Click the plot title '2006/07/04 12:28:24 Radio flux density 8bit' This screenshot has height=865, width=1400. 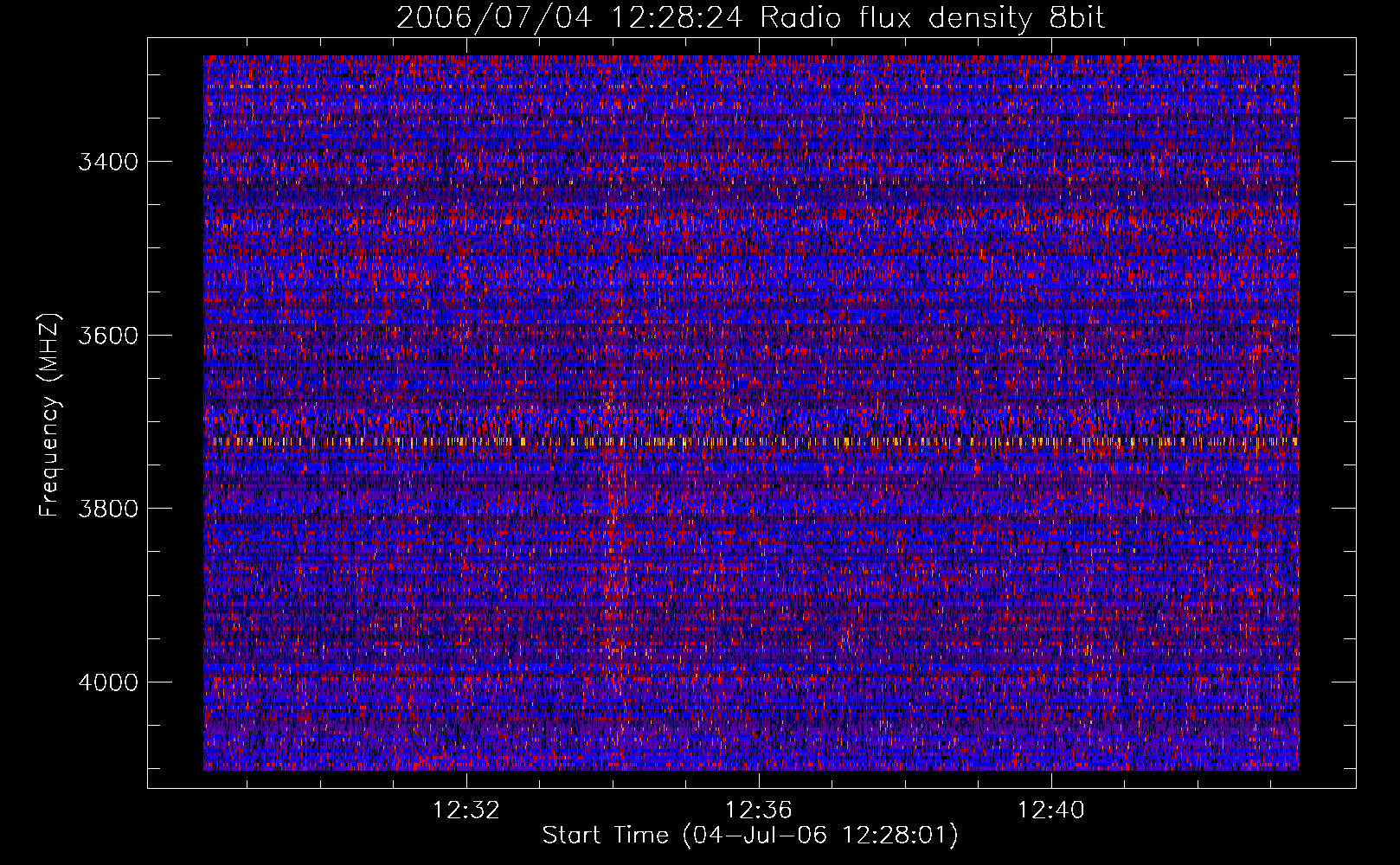(750, 18)
